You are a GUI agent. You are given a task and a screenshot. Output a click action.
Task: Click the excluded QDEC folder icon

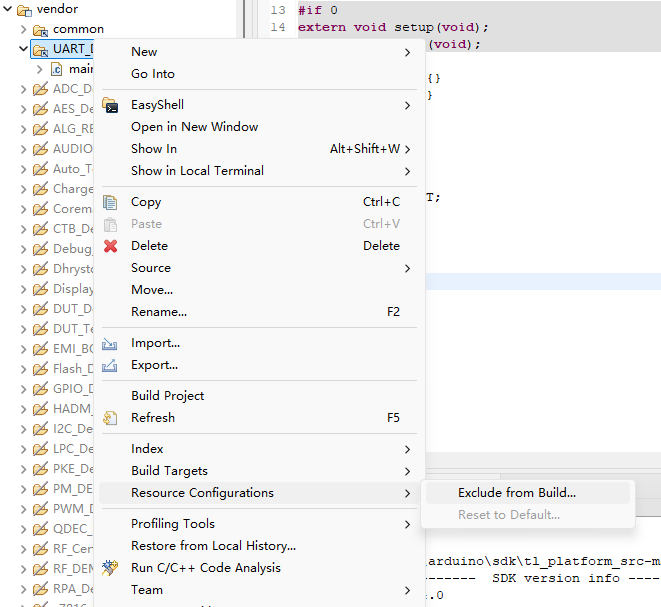tap(40, 529)
